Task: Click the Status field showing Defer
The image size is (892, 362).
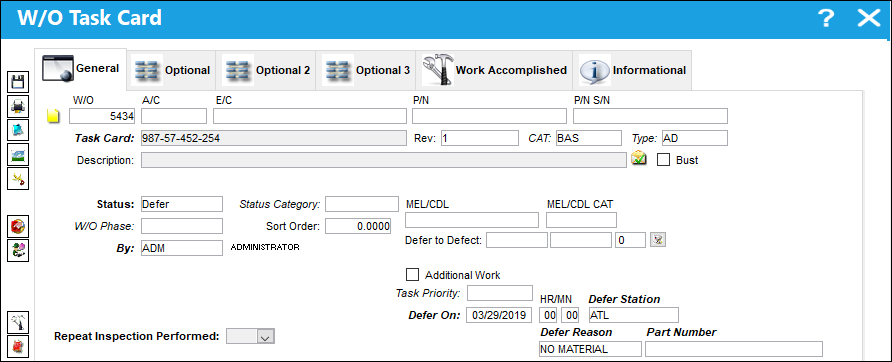Action: [x=181, y=204]
